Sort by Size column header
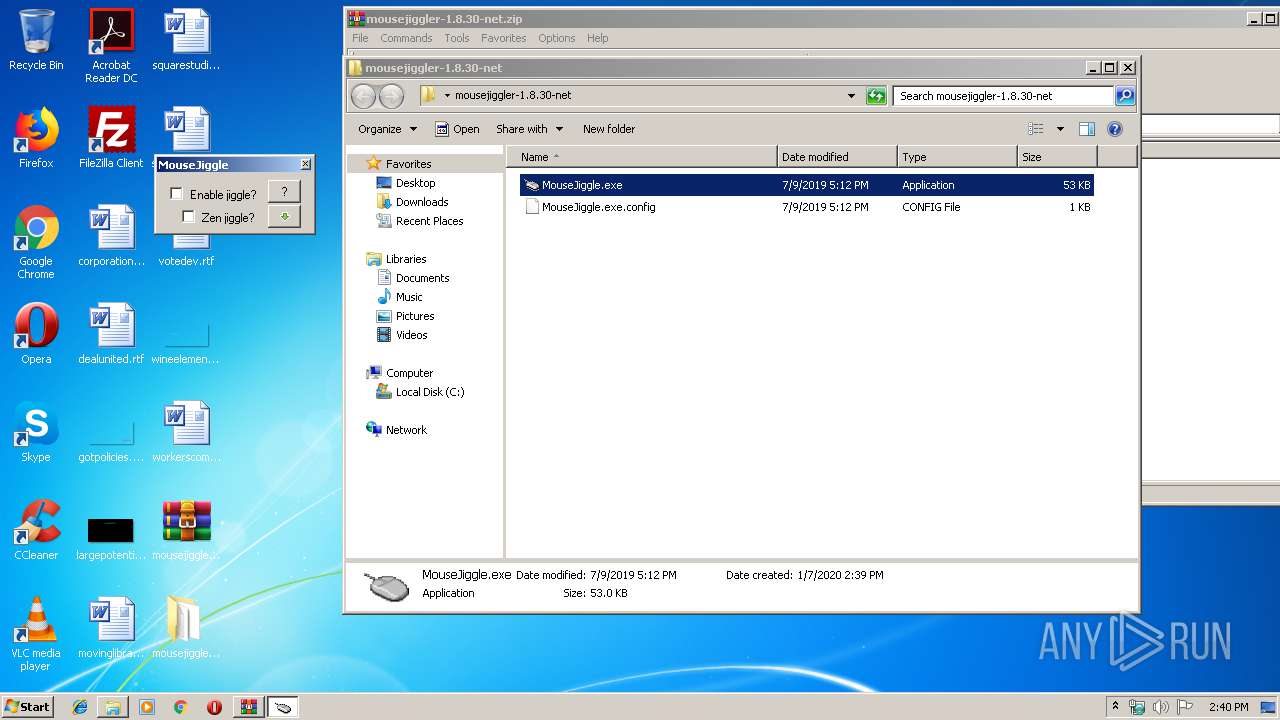 pyautogui.click(x=1057, y=157)
